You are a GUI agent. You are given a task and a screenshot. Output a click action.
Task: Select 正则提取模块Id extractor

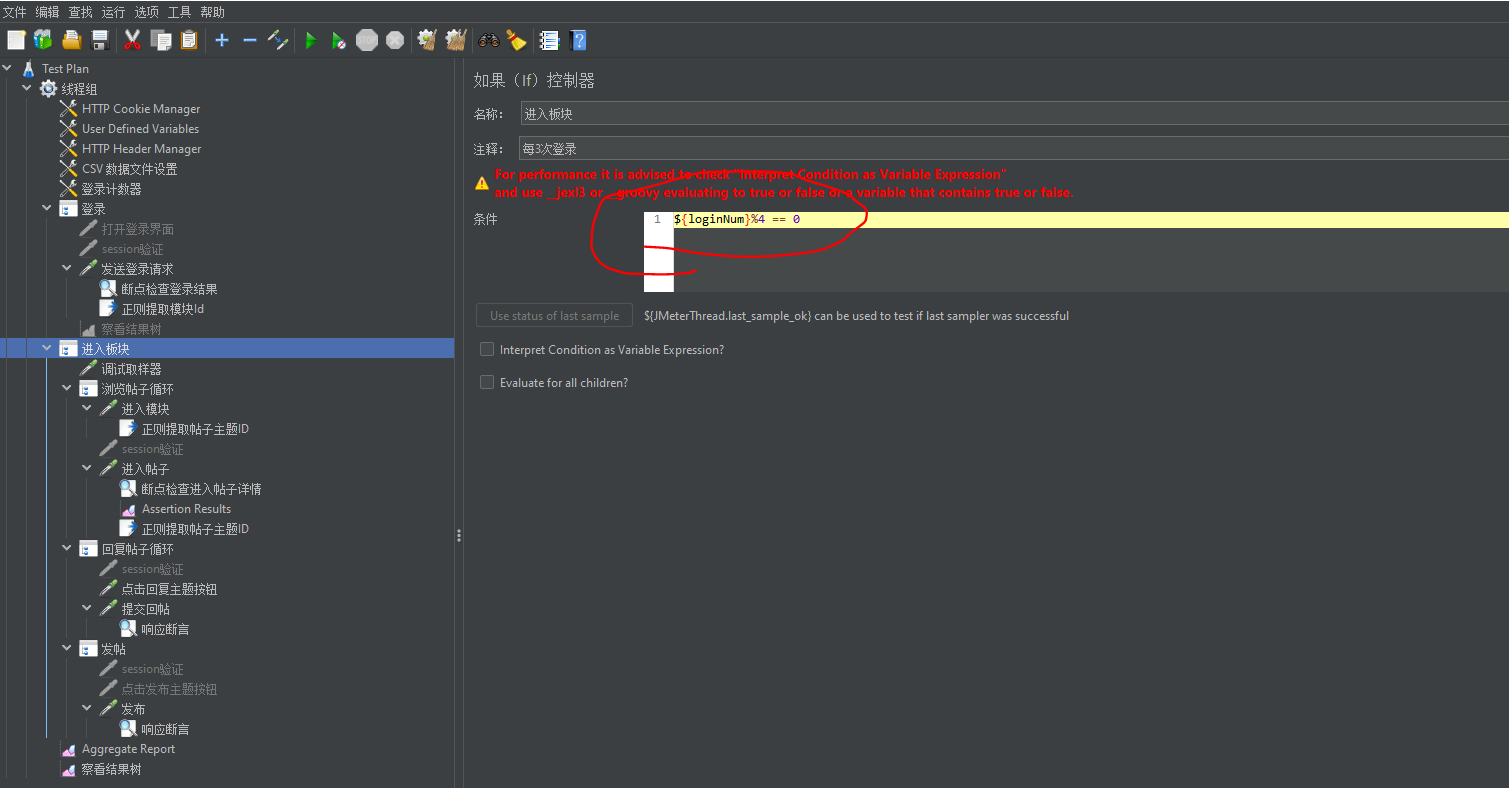pyautogui.click(x=163, y=309)
